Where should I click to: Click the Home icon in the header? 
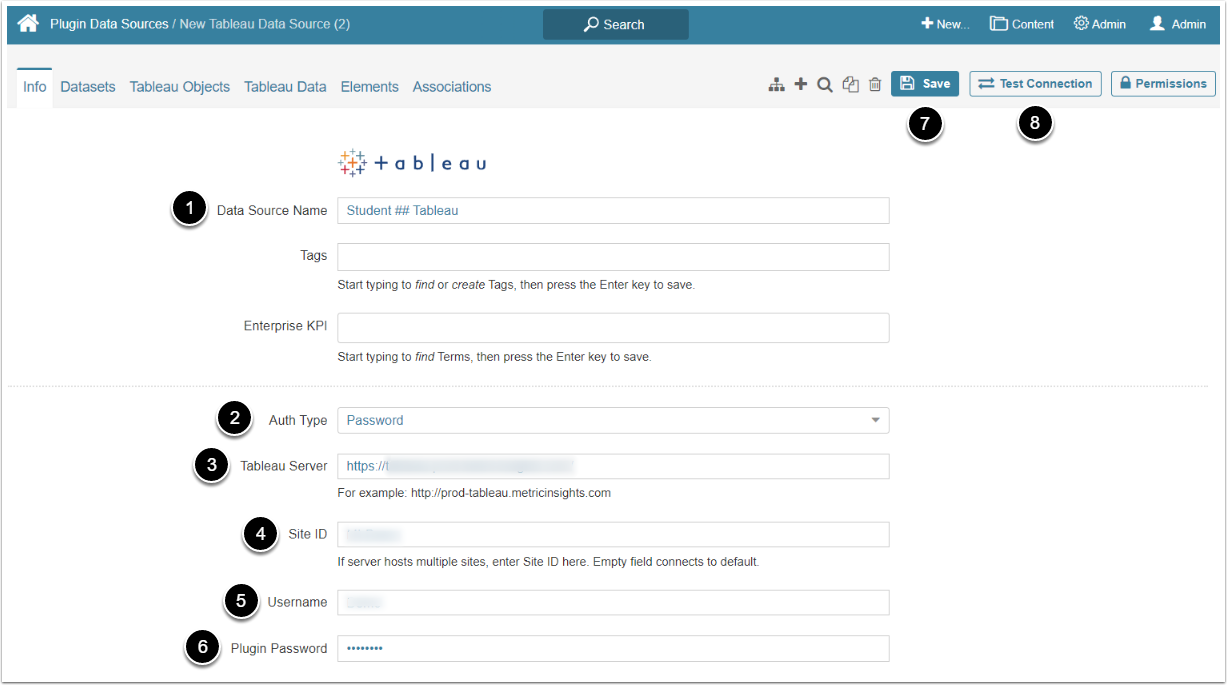(x=28, y=23)
